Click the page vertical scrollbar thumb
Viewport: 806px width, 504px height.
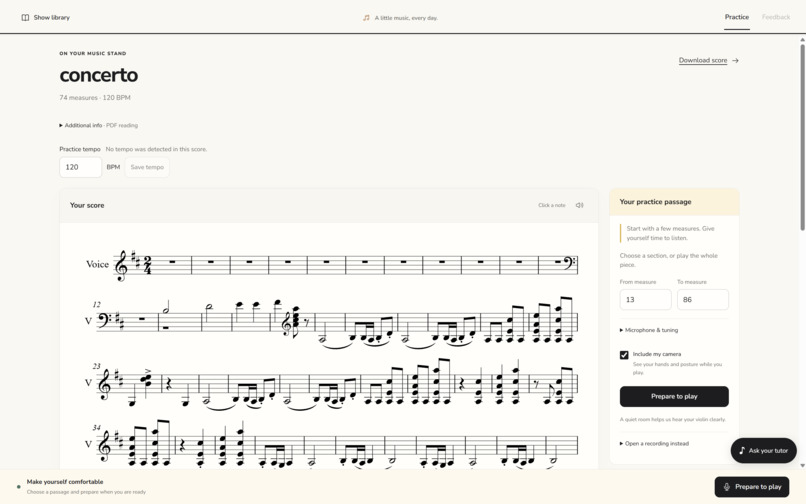pyautogui.click(x=802, y=137)
